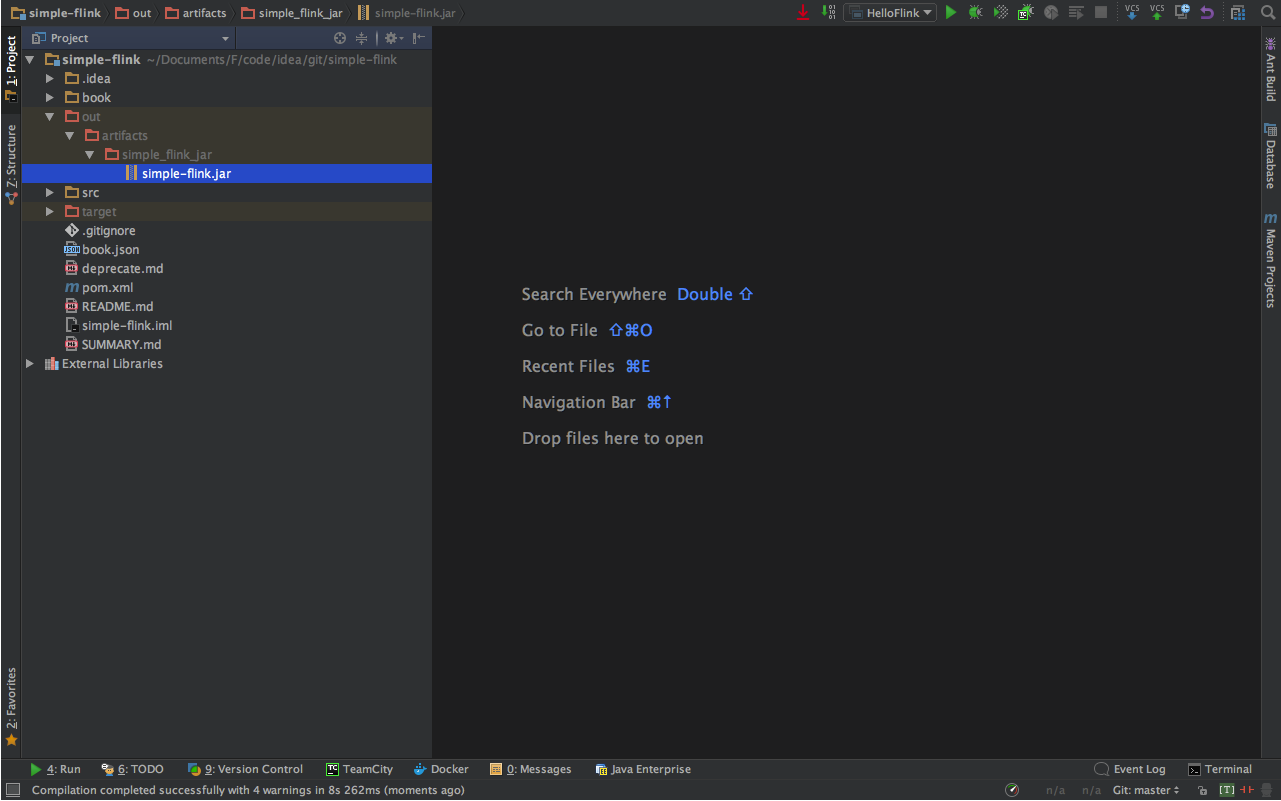This screenshot has height=801, width=1281.
Task: Open the HelloFlink run configuration dropdown
Action: tap(890, 12)
